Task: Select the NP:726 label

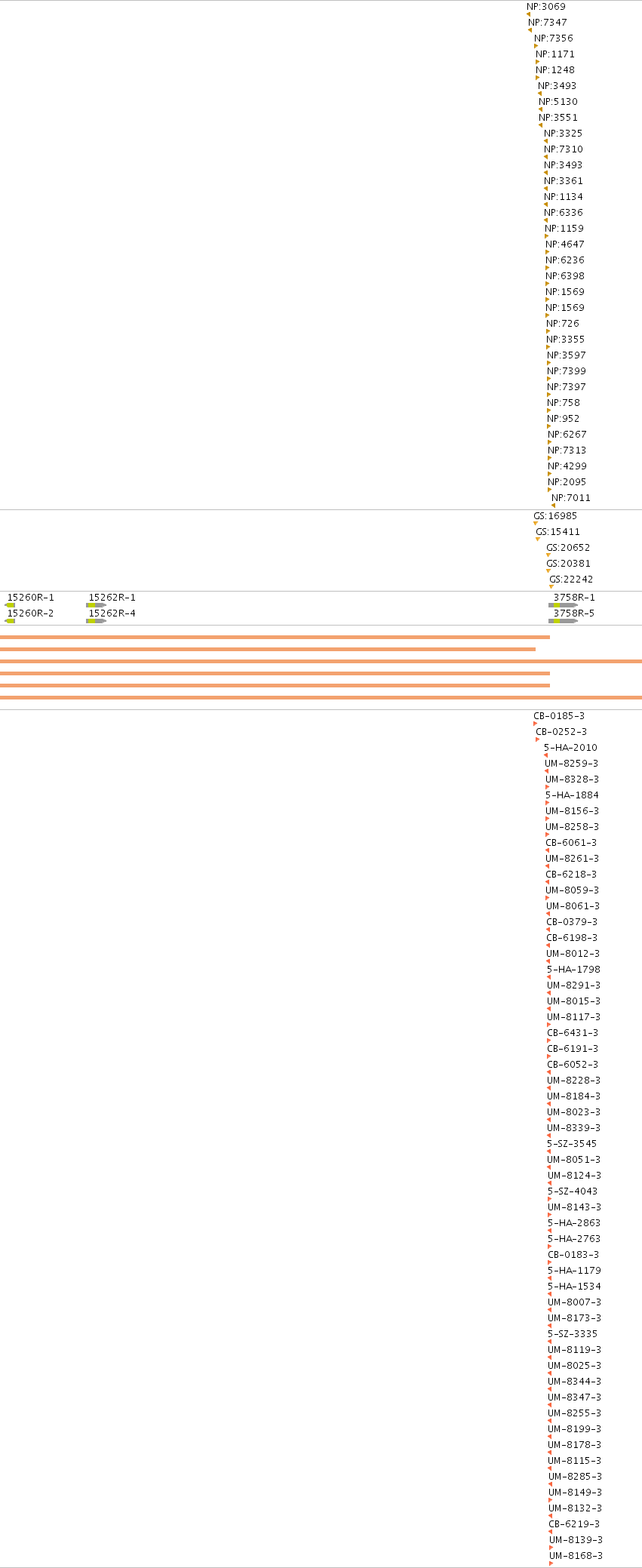Action: click(563, 324)
